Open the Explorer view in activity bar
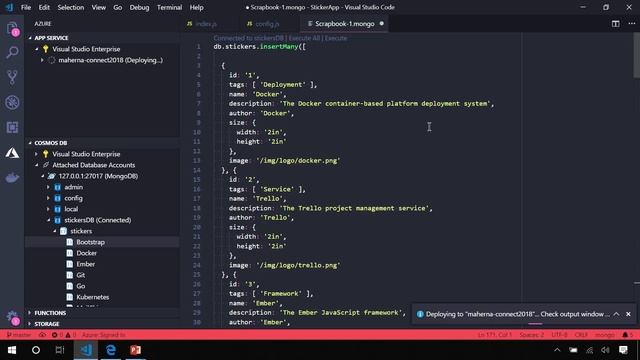 click(x=12, y=28)
